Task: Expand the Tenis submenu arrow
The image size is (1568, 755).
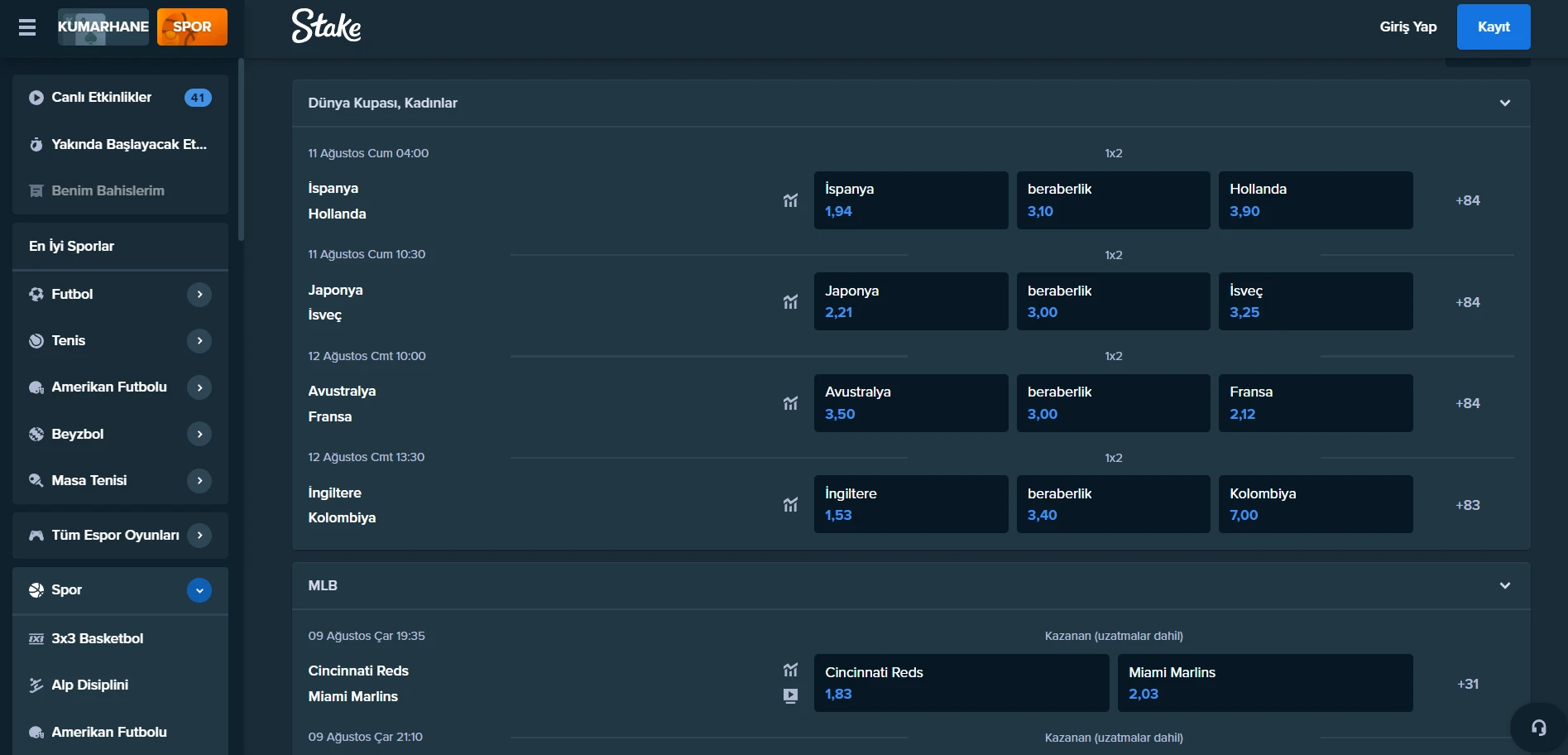Action: [x=199, y=340]
